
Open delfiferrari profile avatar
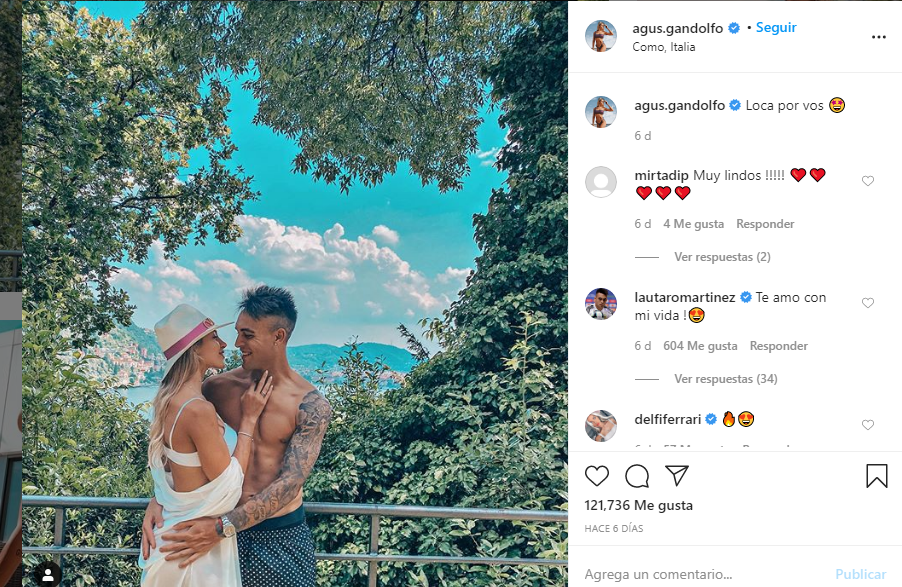click(601, 425)
